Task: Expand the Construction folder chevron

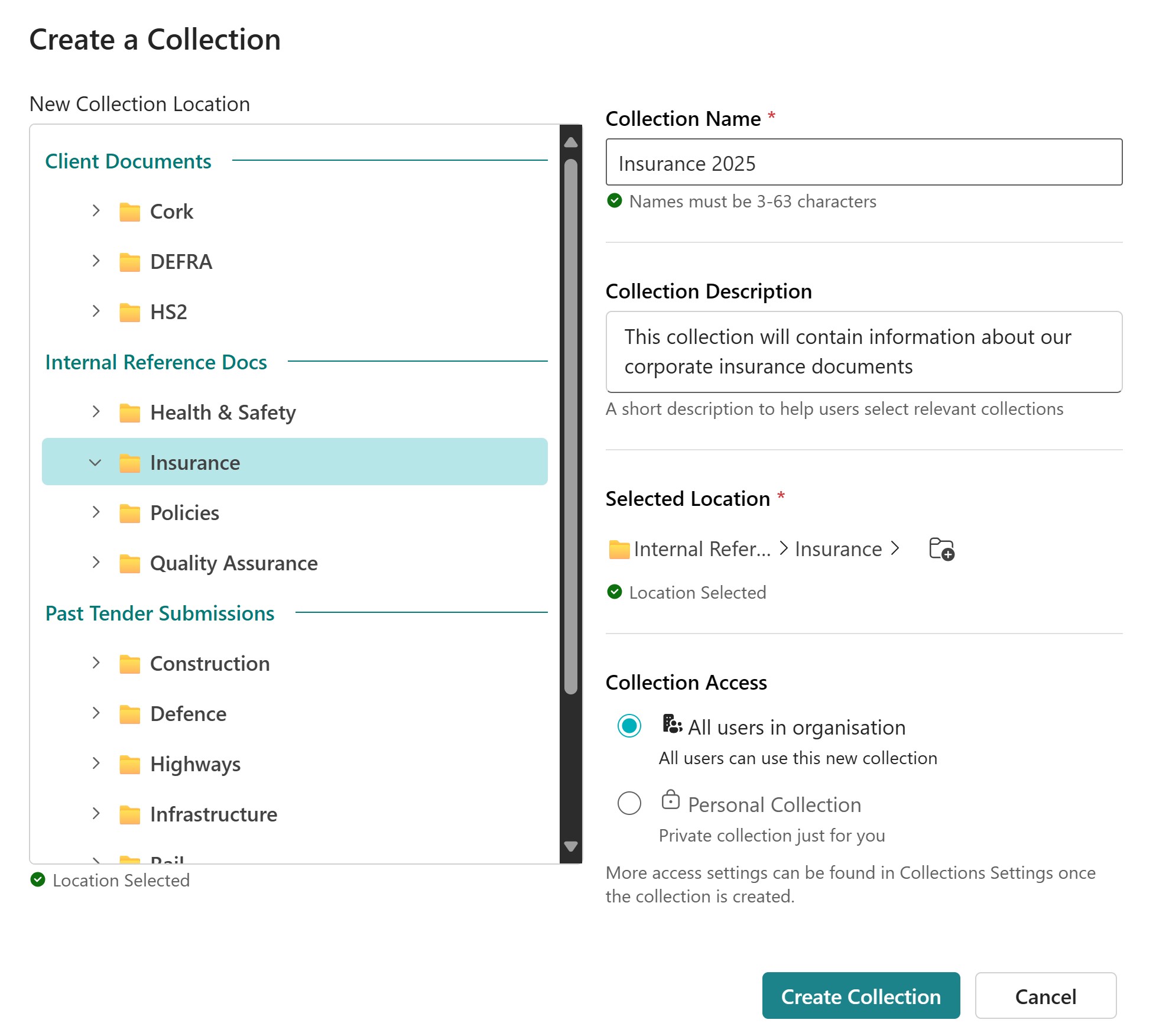Action: tap(96, 663)
